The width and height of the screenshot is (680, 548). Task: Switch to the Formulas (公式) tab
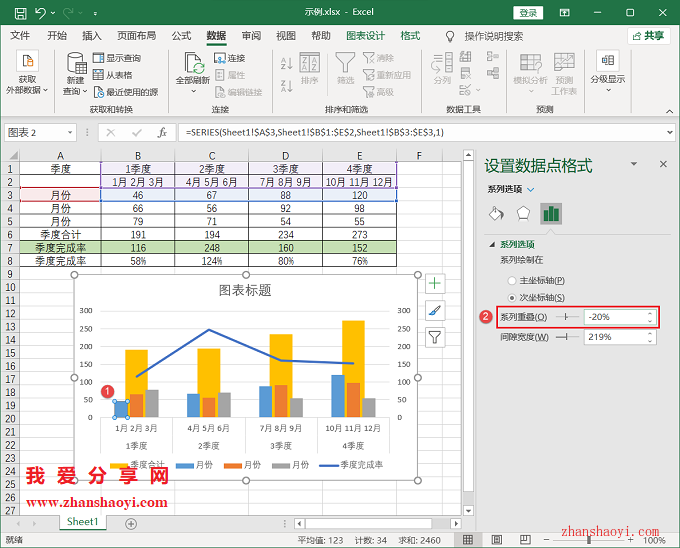tap(181, 36)
